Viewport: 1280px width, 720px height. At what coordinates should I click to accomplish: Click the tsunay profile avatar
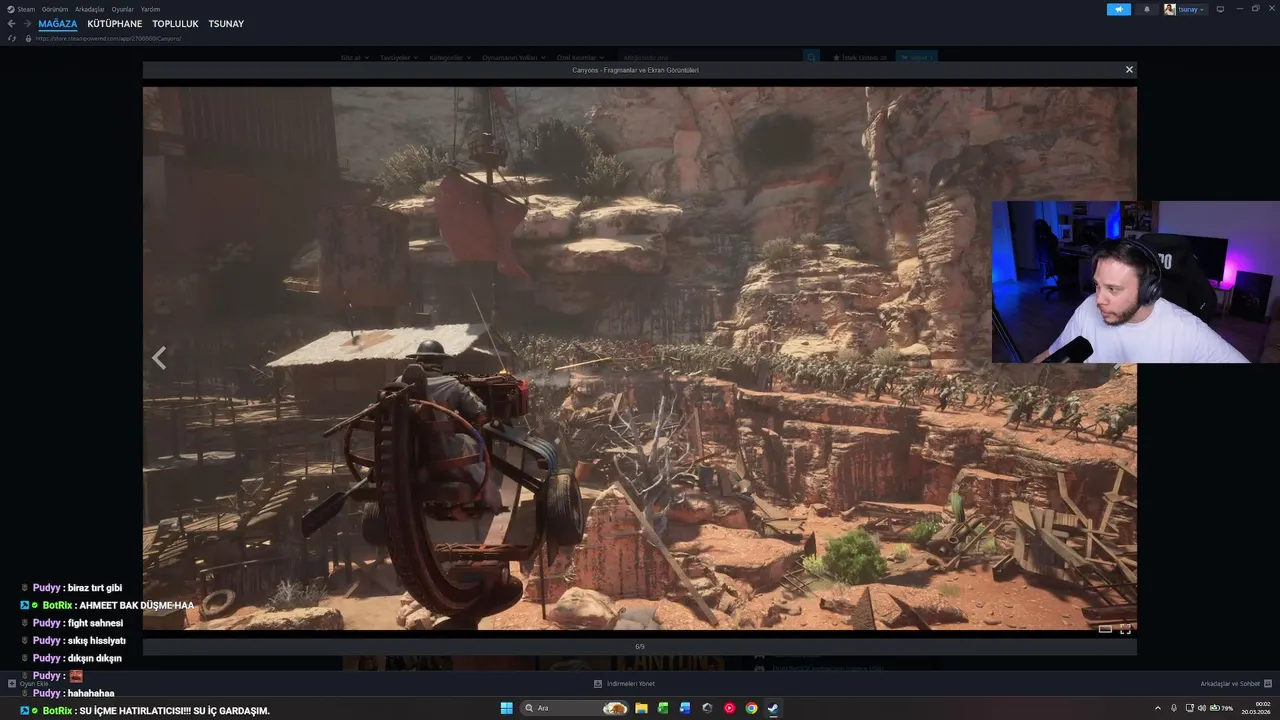click(1170, 9)
